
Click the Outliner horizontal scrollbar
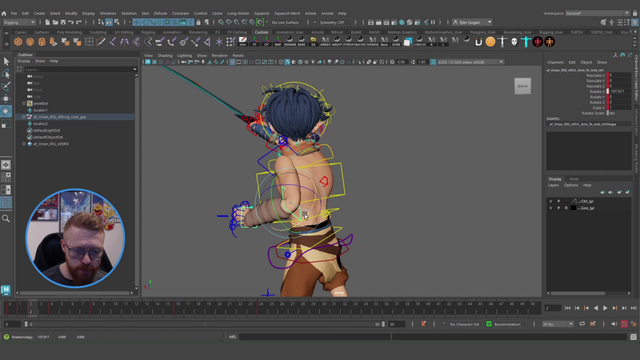[75, 293]
